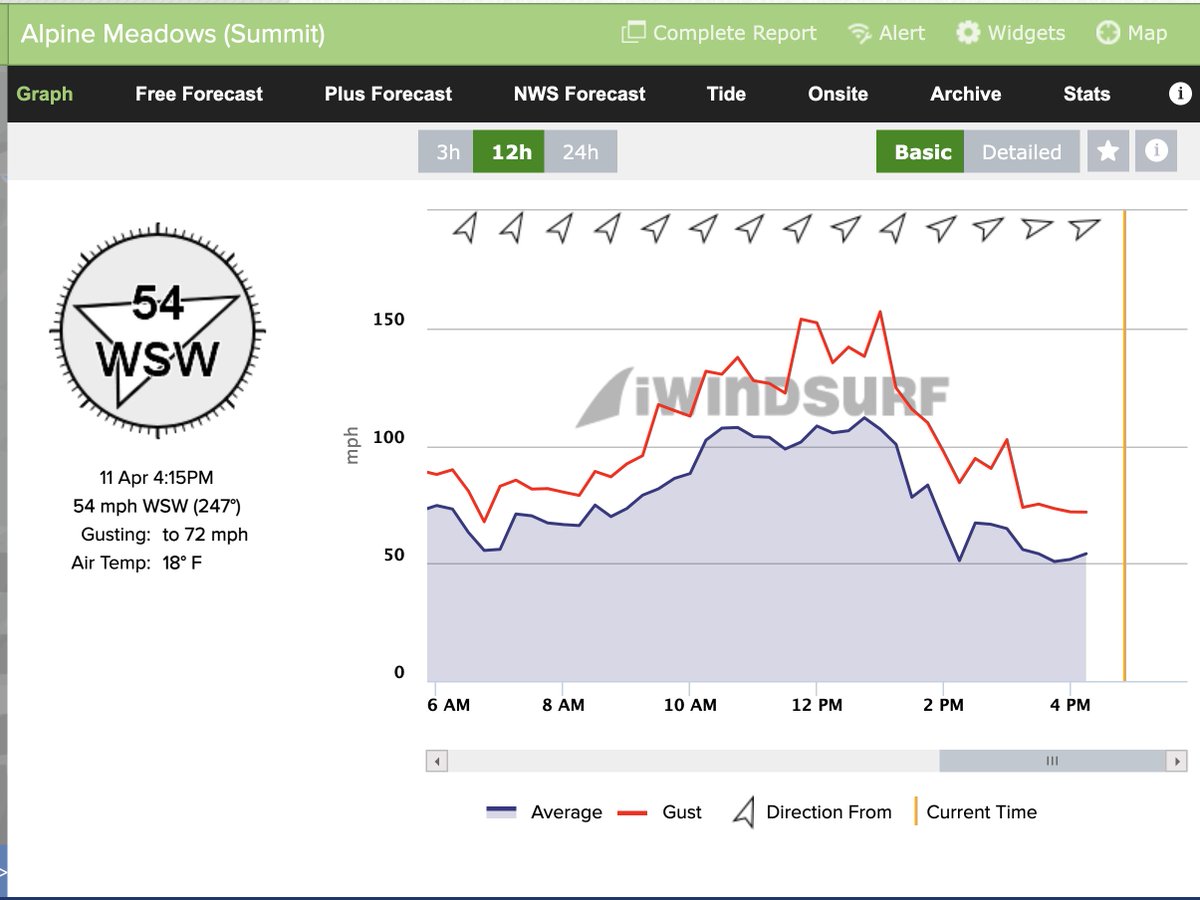The width and height of the screenshot is (1200, 900).
Task: Toggle Direction From in the legend
Action: (811, 812)
